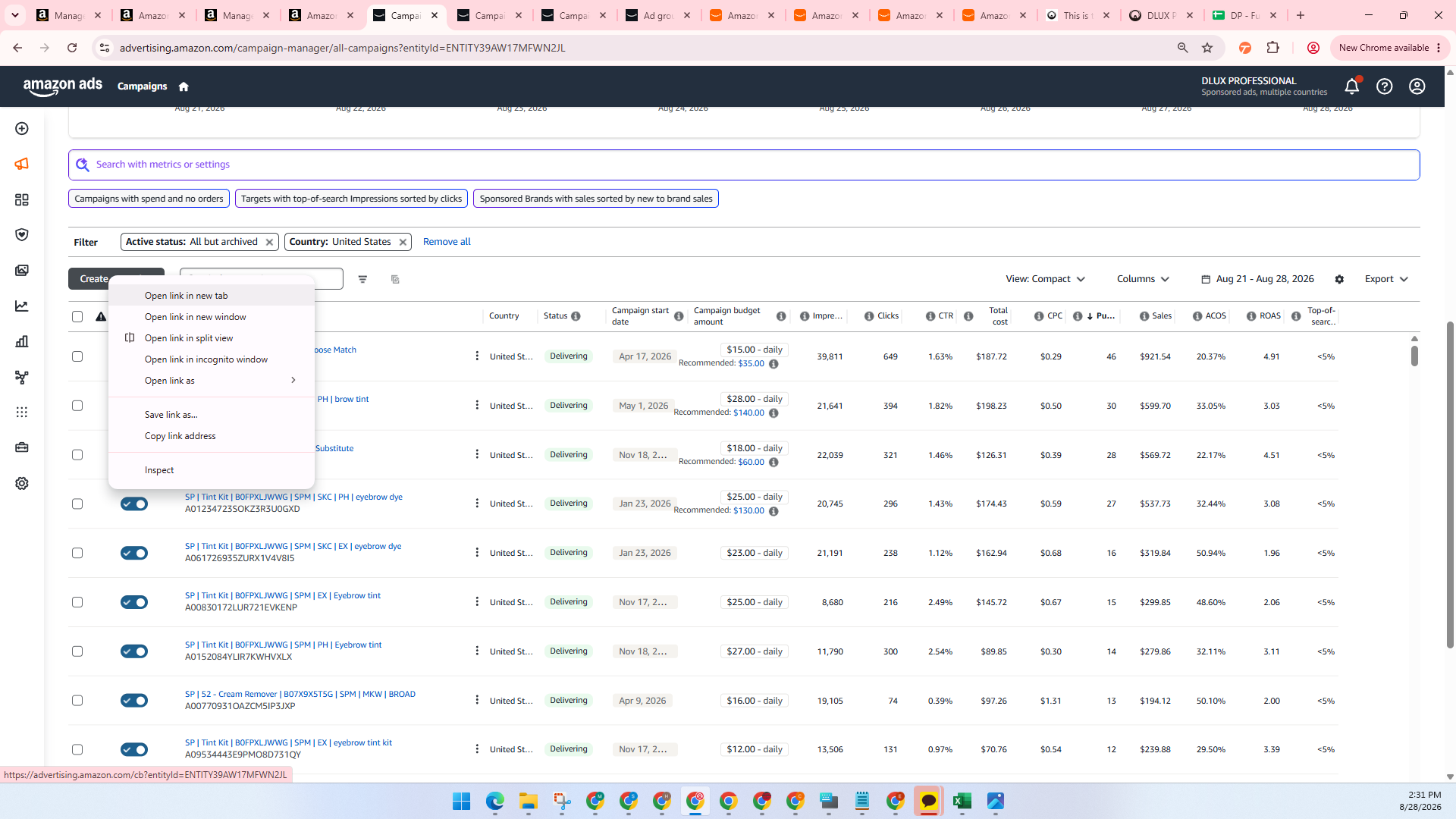Open the account profile icon in header

1417,86
